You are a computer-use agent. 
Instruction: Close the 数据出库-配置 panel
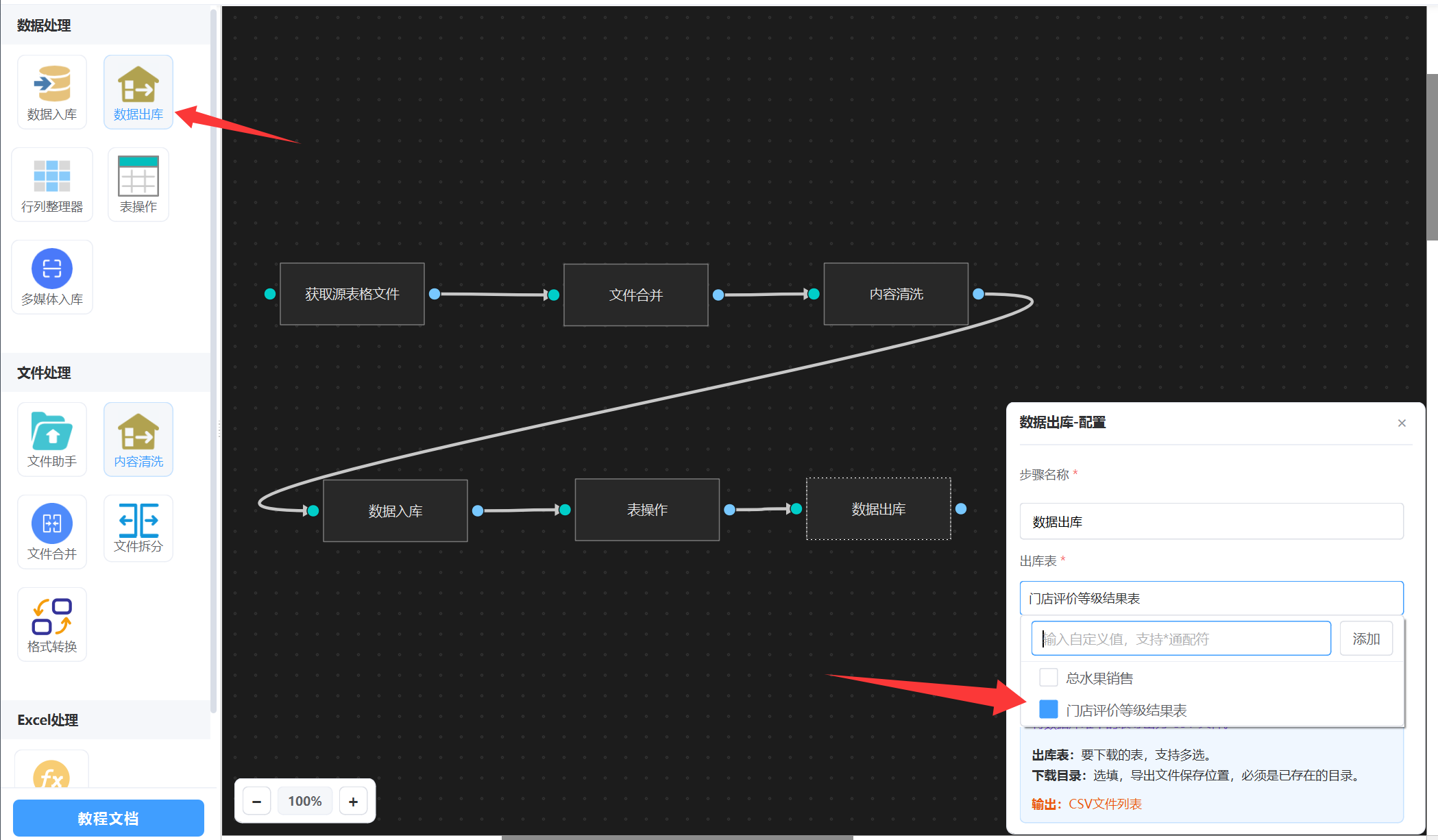click(x=1402, y=423)
